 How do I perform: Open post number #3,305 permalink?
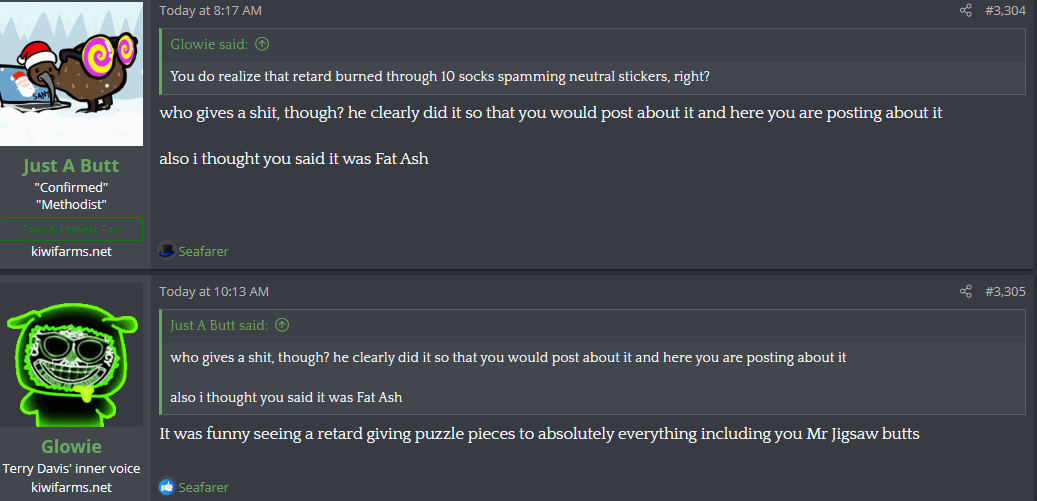pyautogui.click(x=1006, y=292)
